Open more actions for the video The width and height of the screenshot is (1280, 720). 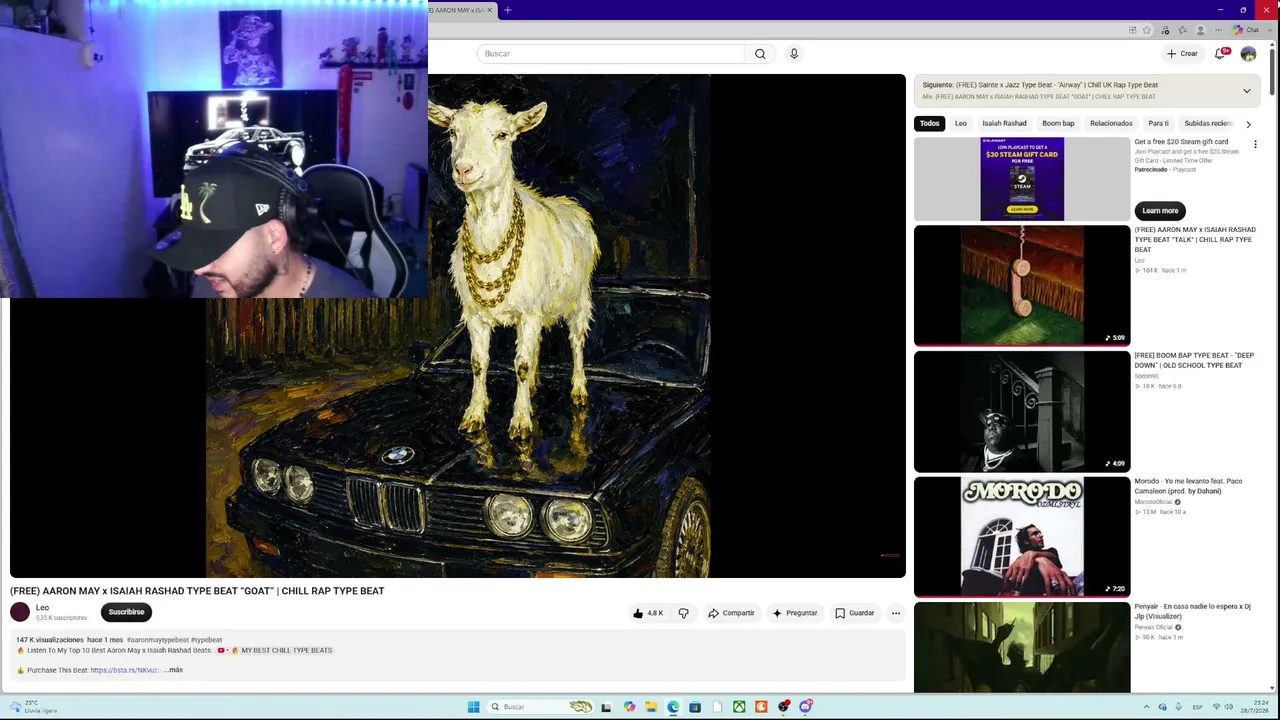[896, 613]
